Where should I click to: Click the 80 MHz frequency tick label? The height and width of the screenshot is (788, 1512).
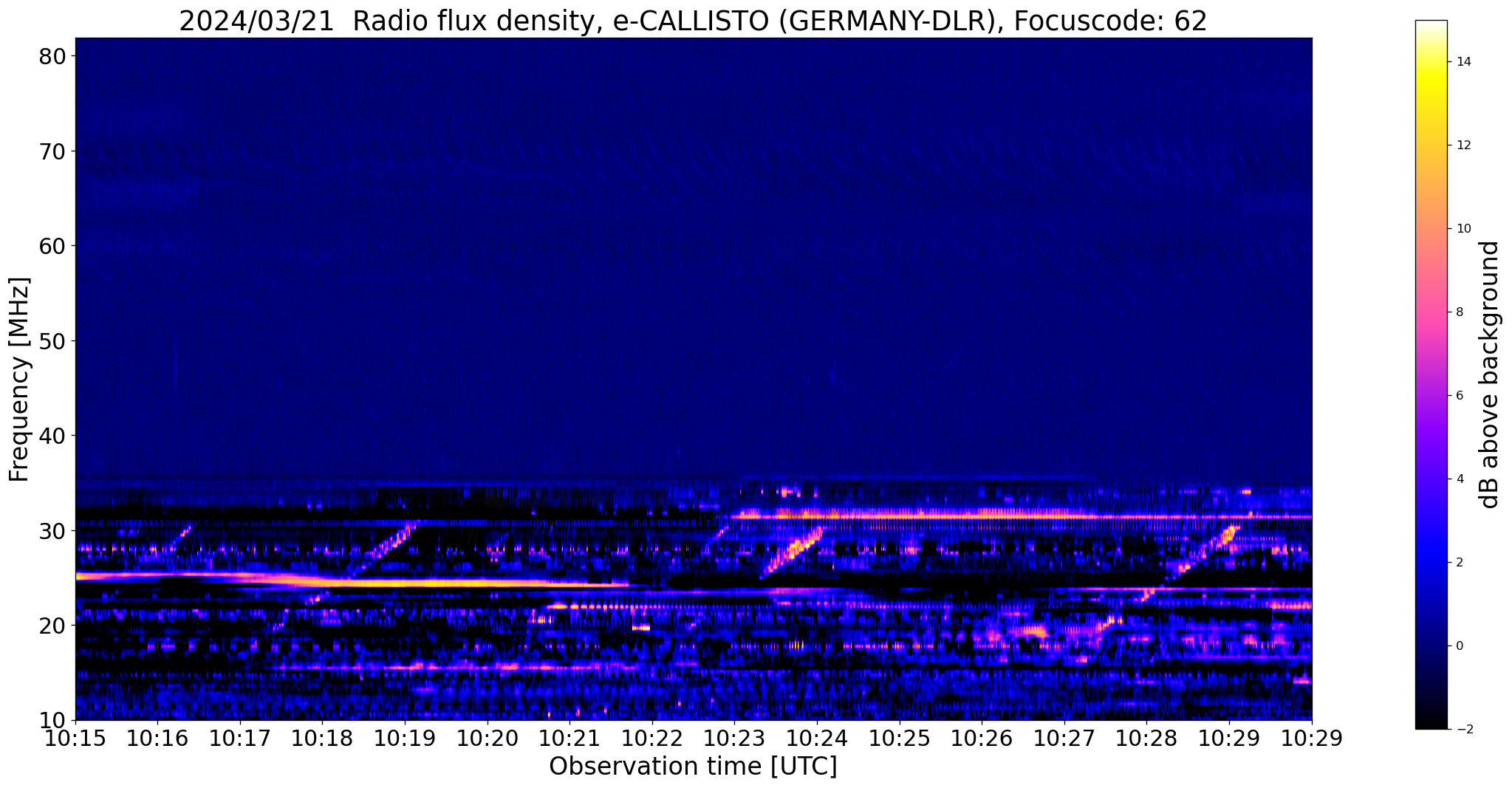[x=52, y=56]
